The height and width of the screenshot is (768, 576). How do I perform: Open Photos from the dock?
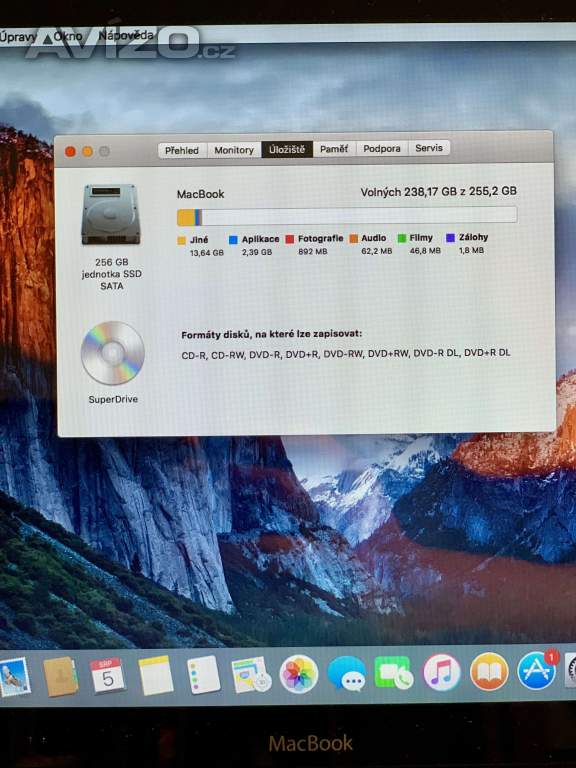(x=298, y=674)
